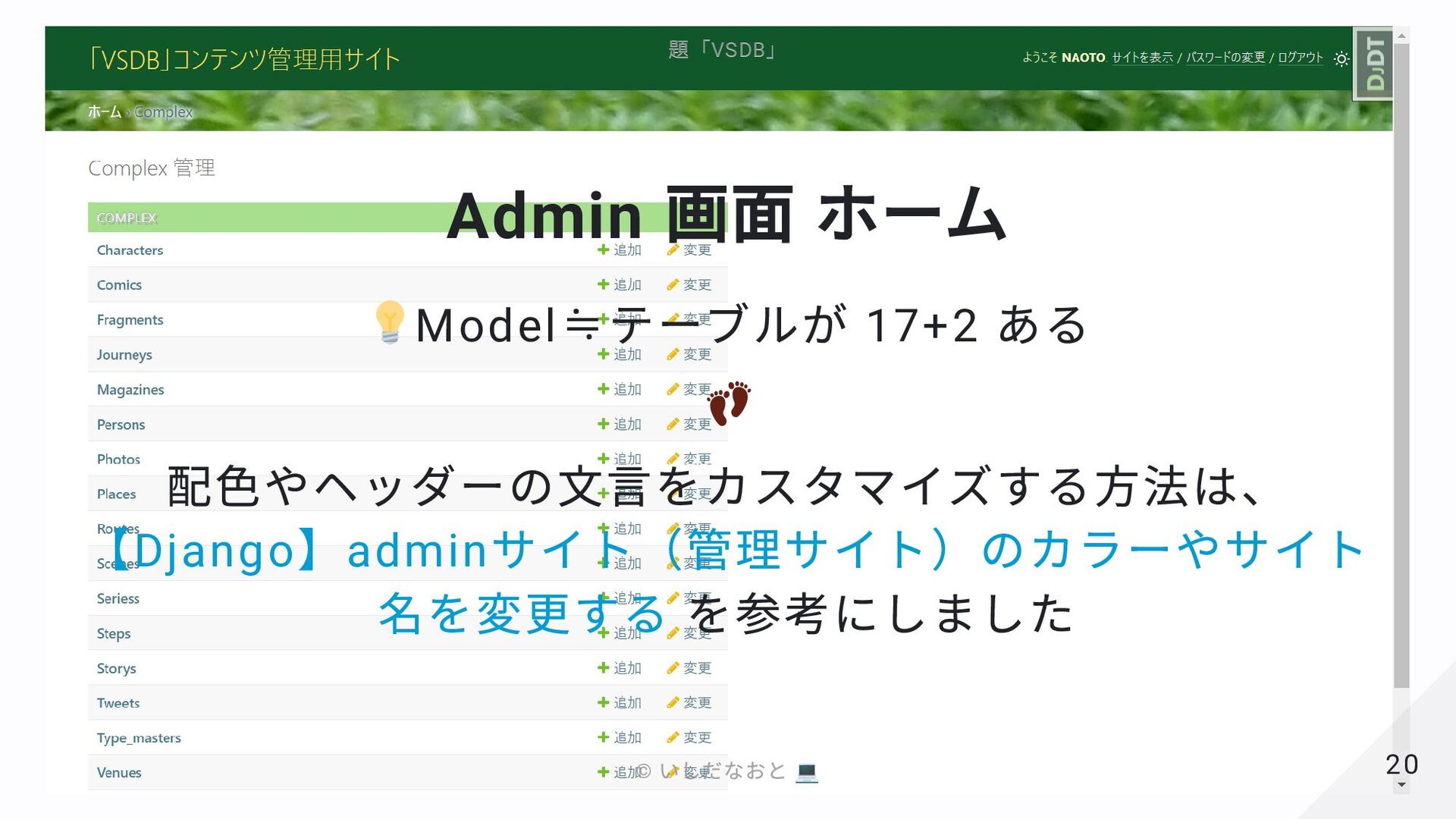Click the サイトを表示 link

(x=1142, y=58)
